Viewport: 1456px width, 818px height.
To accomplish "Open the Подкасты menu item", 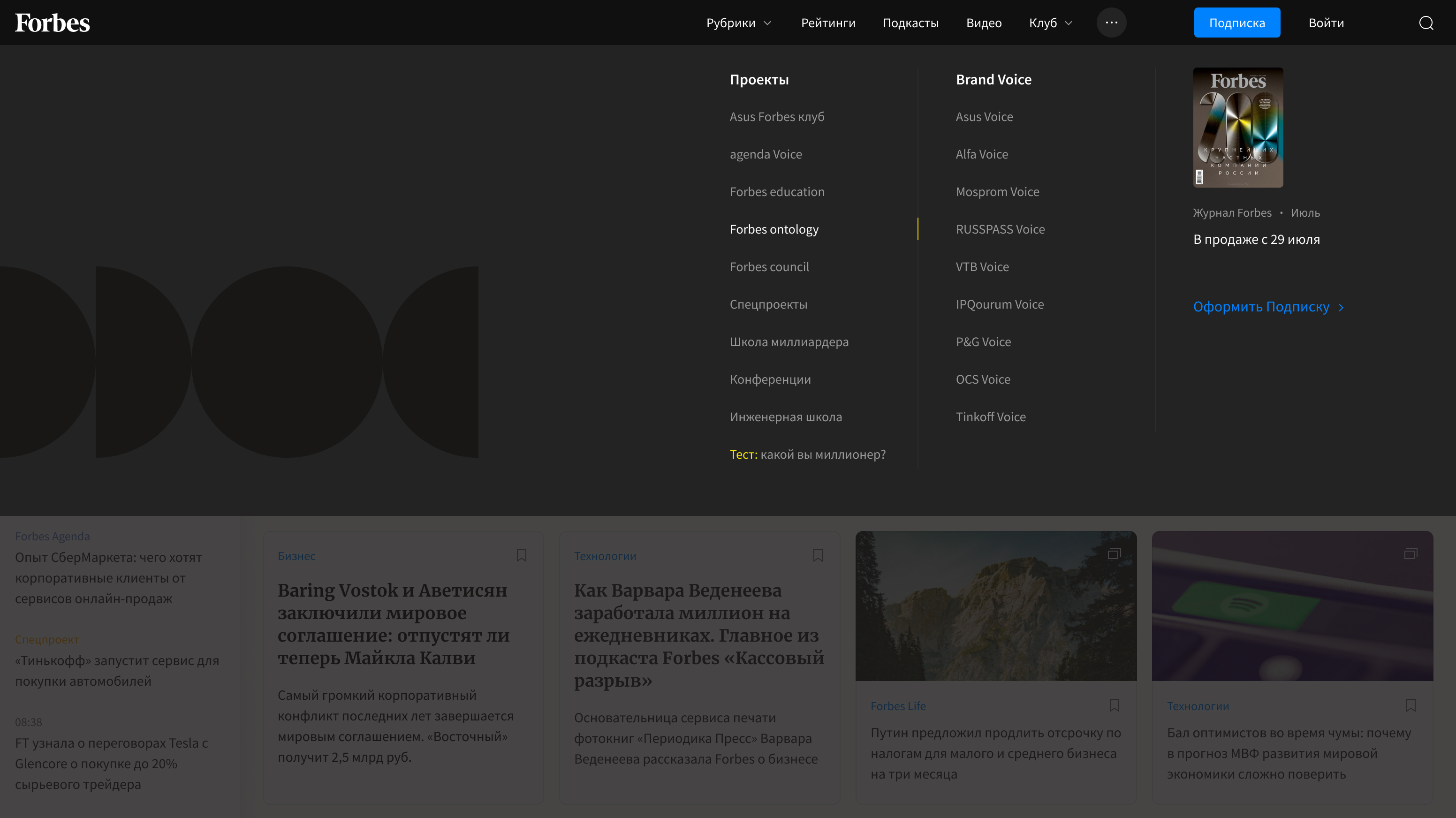I will (910, 23).
